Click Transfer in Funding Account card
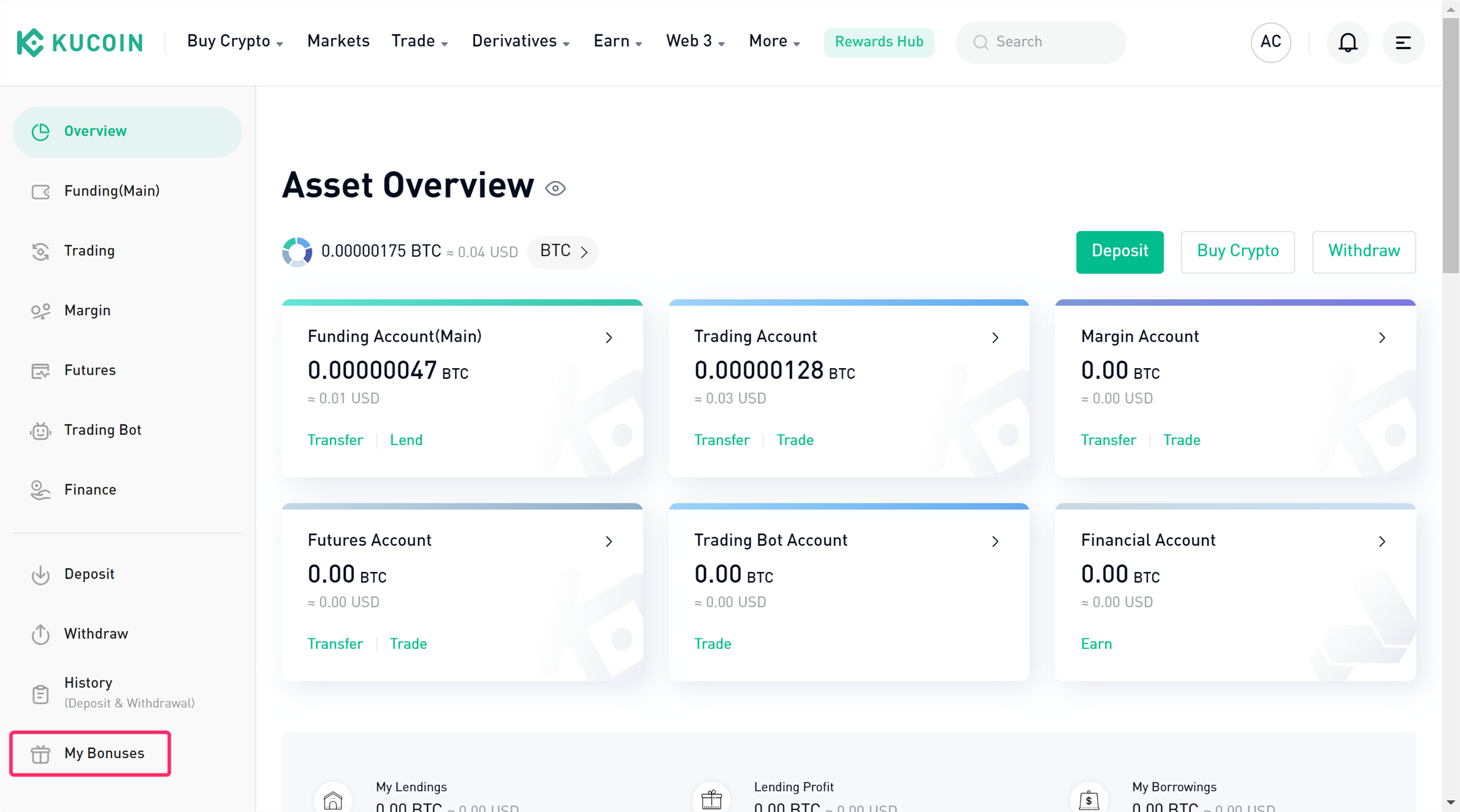The width and height of the screenshot is (1460, 812). pyautogui.click(x=335, y=440)
